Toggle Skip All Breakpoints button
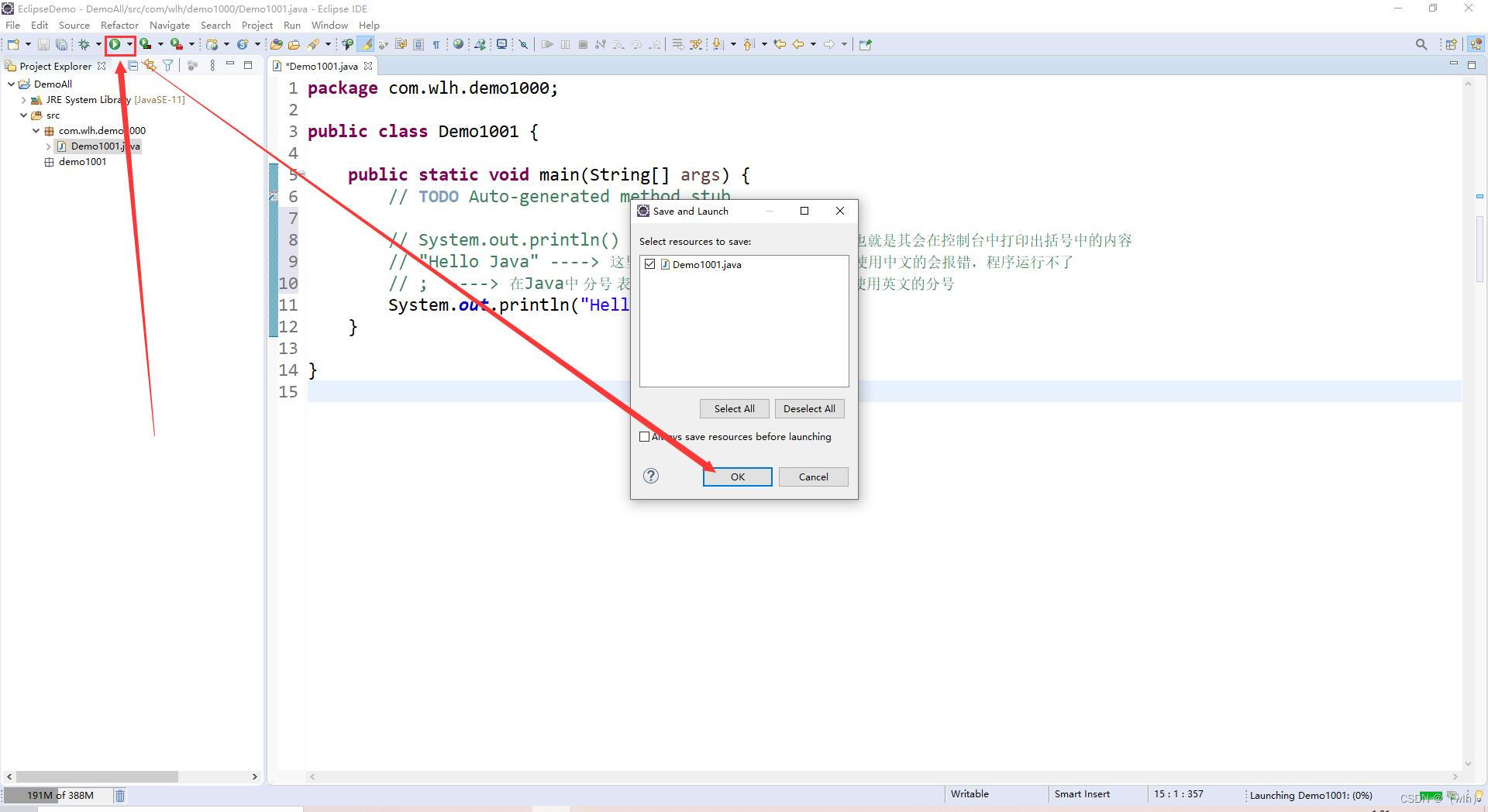The width and height of the screenshot is (1488, 812). click(x=523, y=44)
